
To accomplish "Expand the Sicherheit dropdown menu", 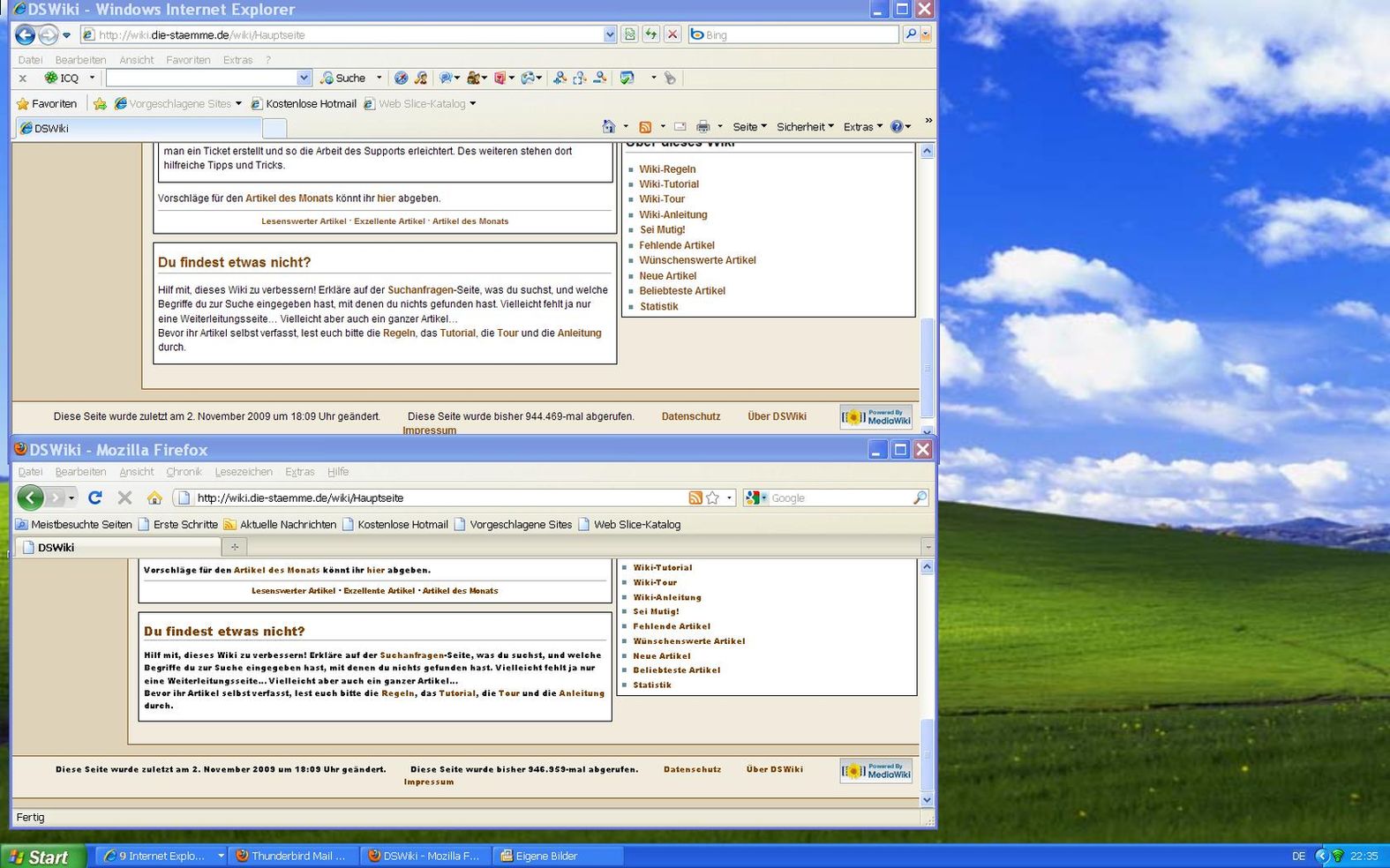I will click(x=804, y=127).
